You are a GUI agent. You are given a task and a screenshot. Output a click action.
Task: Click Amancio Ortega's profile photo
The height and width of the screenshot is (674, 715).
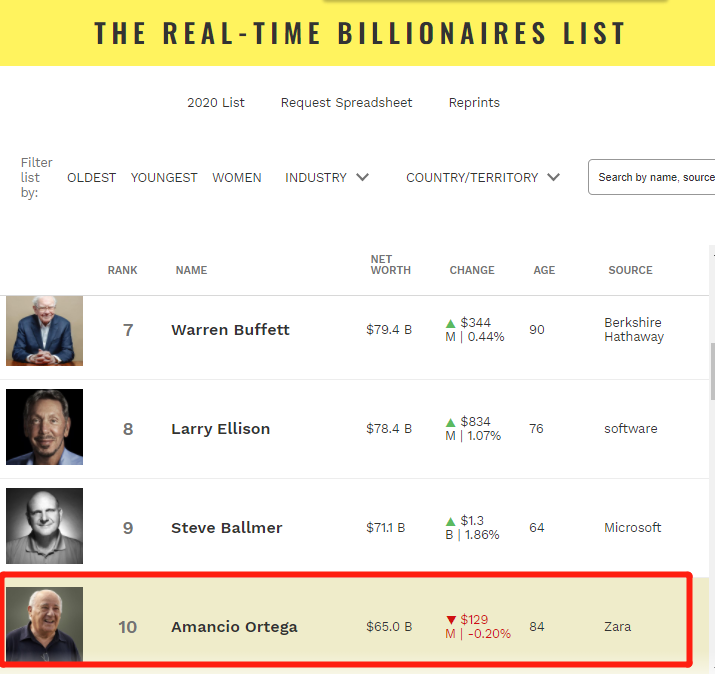(44, 625)
